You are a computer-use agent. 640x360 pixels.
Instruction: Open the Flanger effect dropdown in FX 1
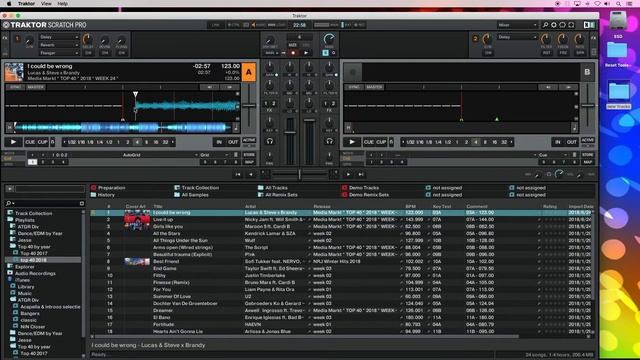[59, 53]
